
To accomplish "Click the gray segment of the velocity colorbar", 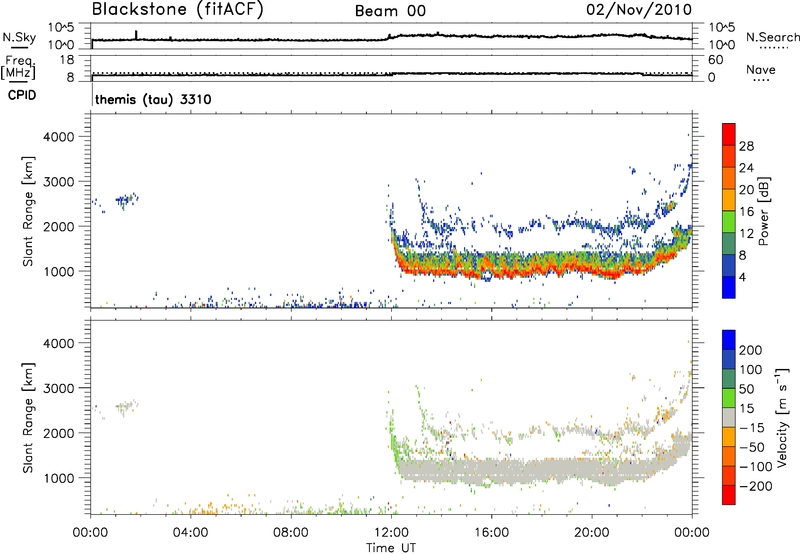I will (x=729, y=417).
